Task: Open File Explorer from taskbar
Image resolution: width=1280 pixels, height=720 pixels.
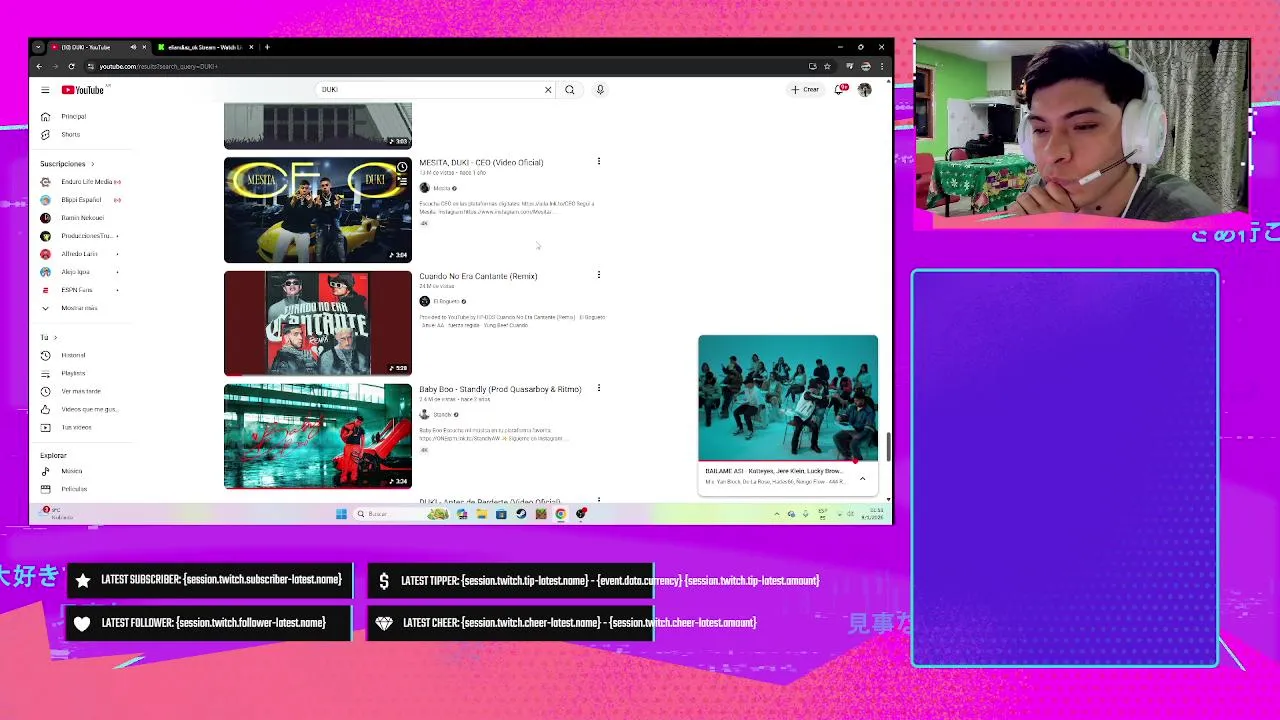Action: click(481, 514)
